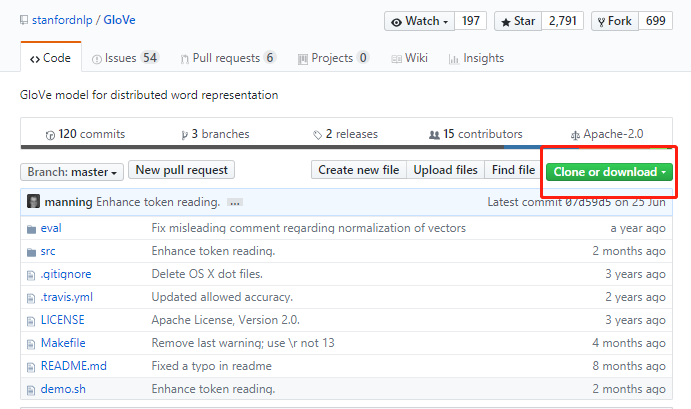The width and height of the screenshot is (691, 409).
Task: Open the 2,791 stargazers count
Action: click(563, 21)
